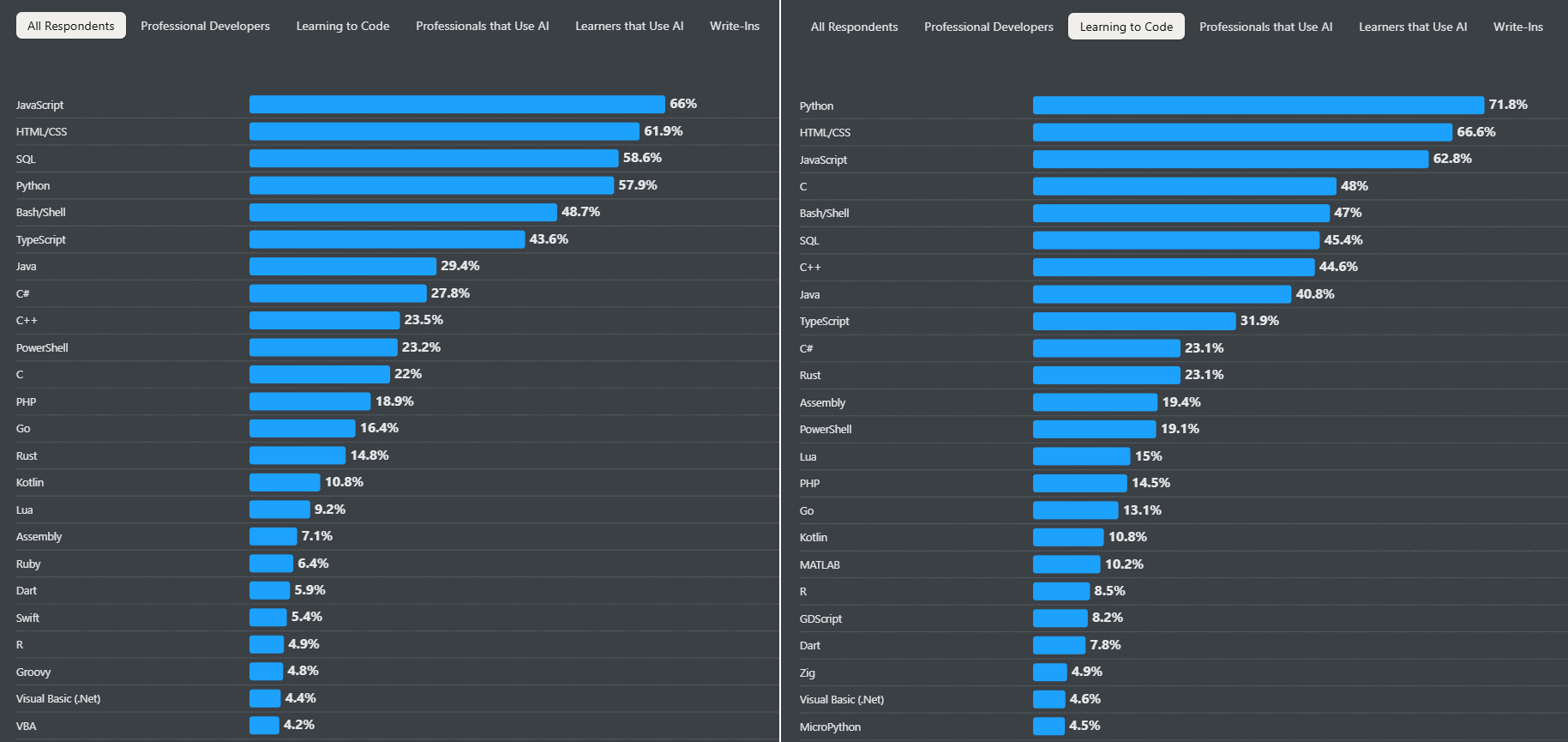Open left 'Learners that Use AI' tab

click(629, 26)
